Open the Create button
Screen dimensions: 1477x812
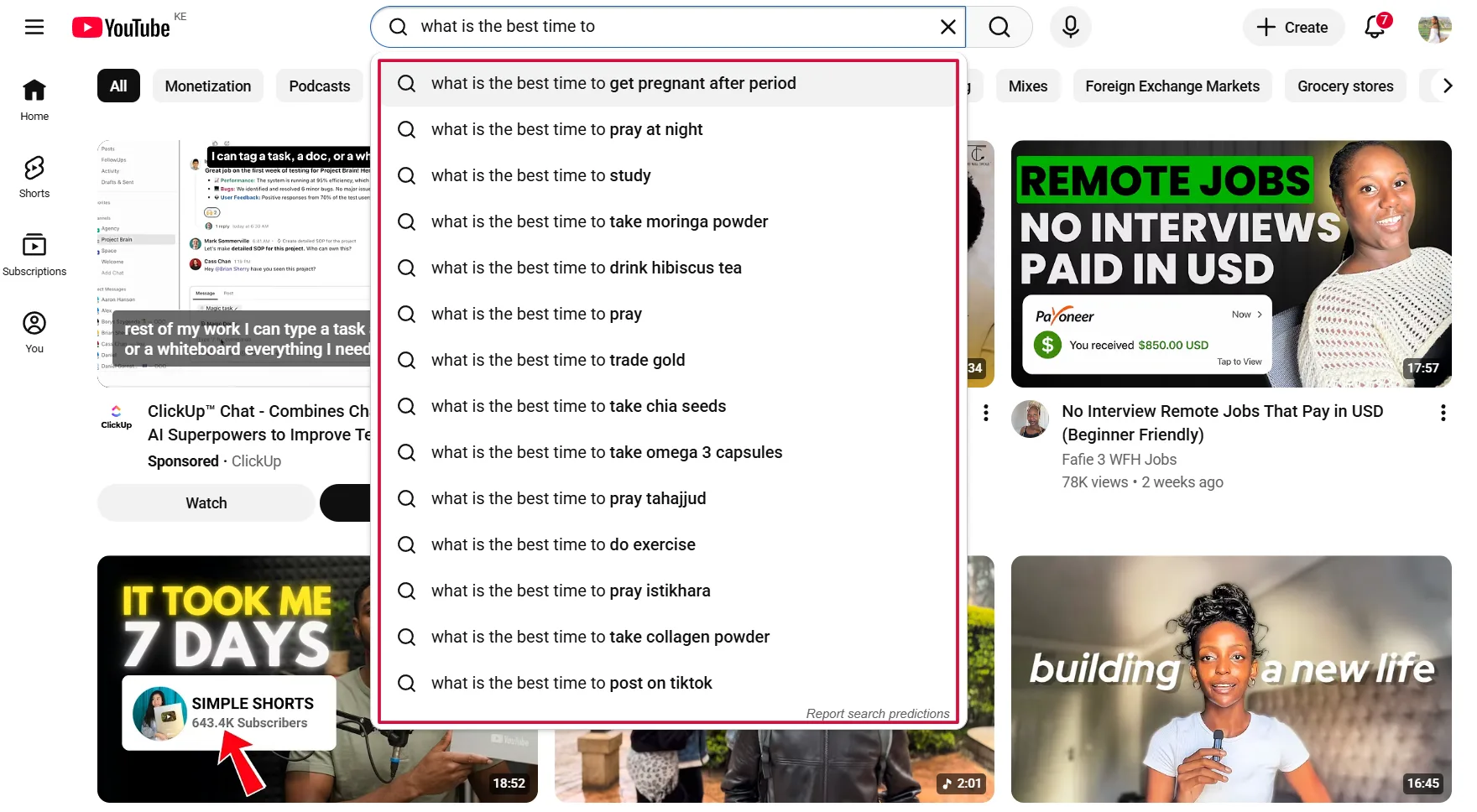click(1292, 27)
